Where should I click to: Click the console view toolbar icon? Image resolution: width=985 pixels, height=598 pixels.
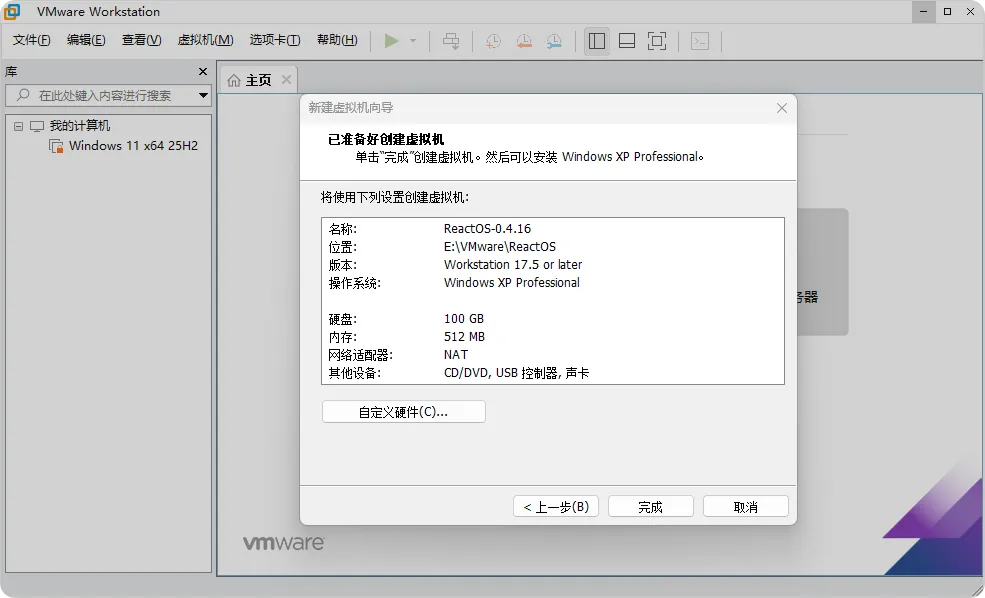coord(700,41)
